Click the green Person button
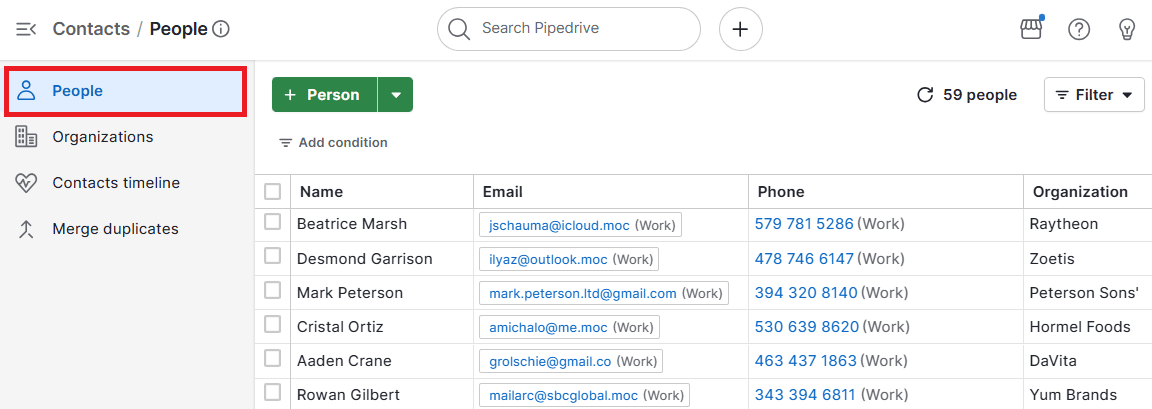This screenshot has width=1152, height=409. (x=324, y=95)
